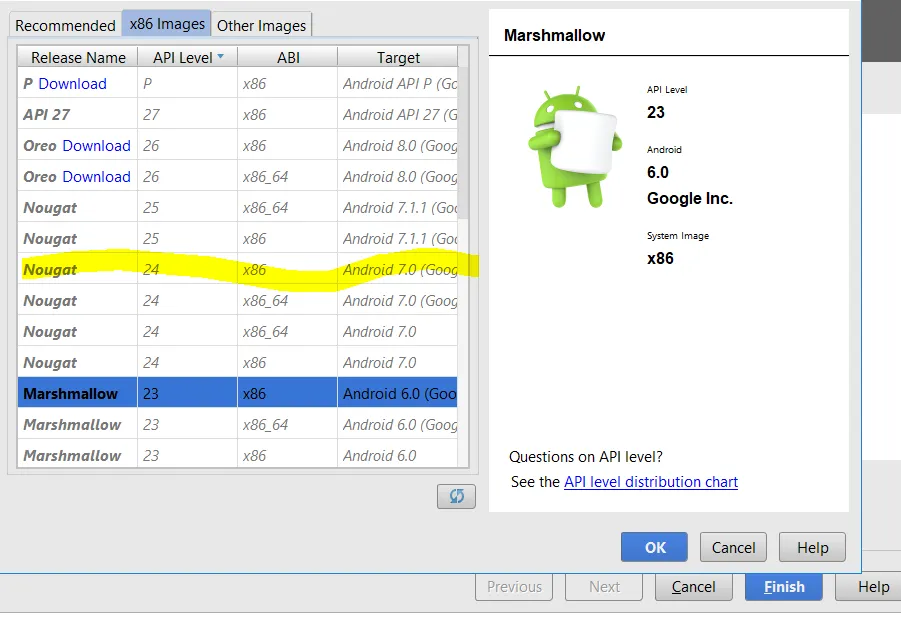Download the Oreo x86_64 system image
Screen dimensions: 901x620
click(x=97, y=177)
